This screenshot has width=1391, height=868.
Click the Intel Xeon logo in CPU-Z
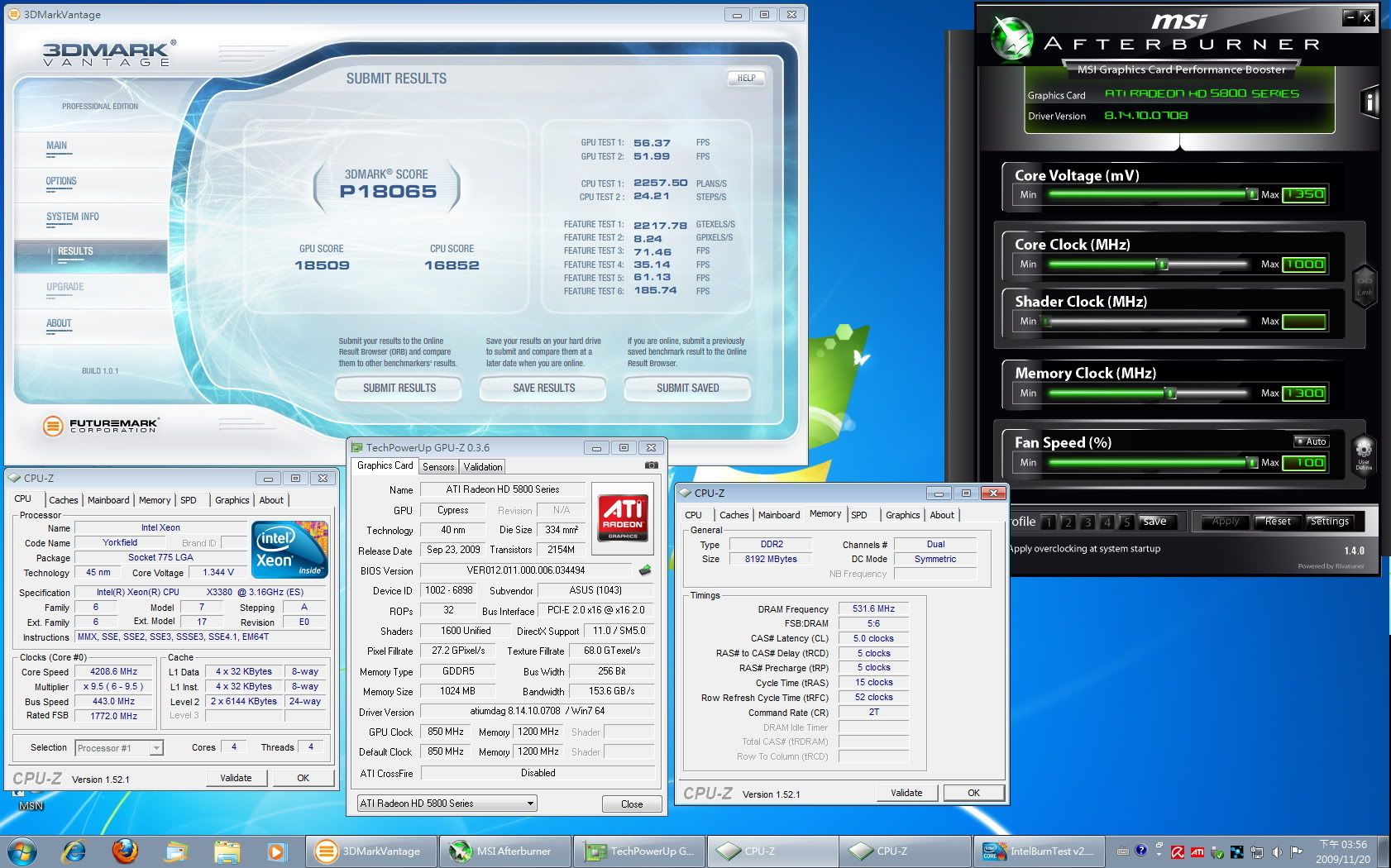(290, 550)
